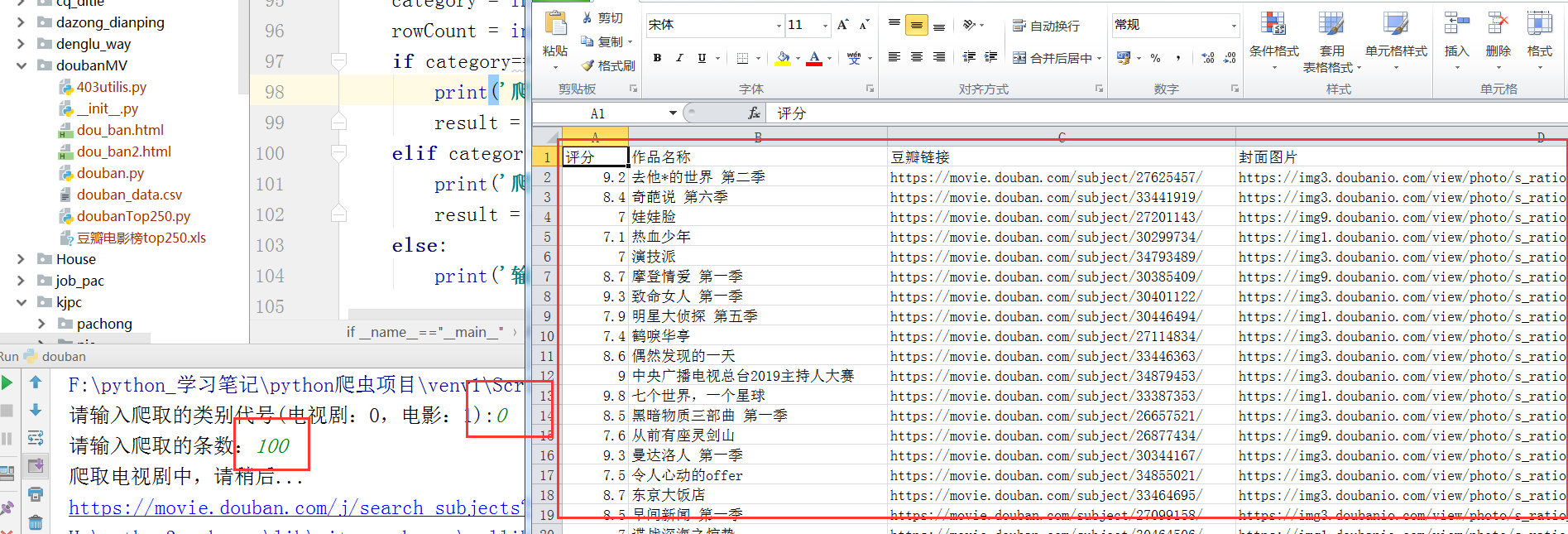Decrease font size with the small A icon

click(863, 25)
